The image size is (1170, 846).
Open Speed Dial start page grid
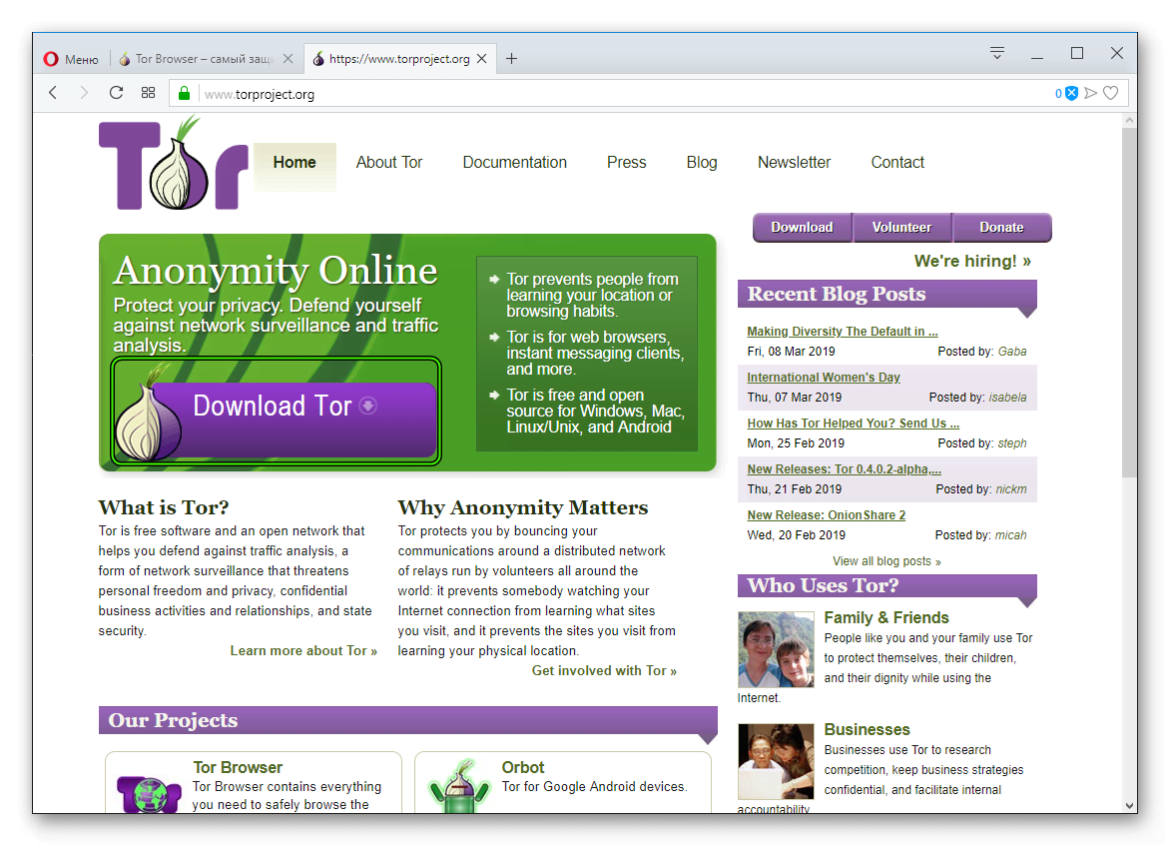(x=148, y=93)
